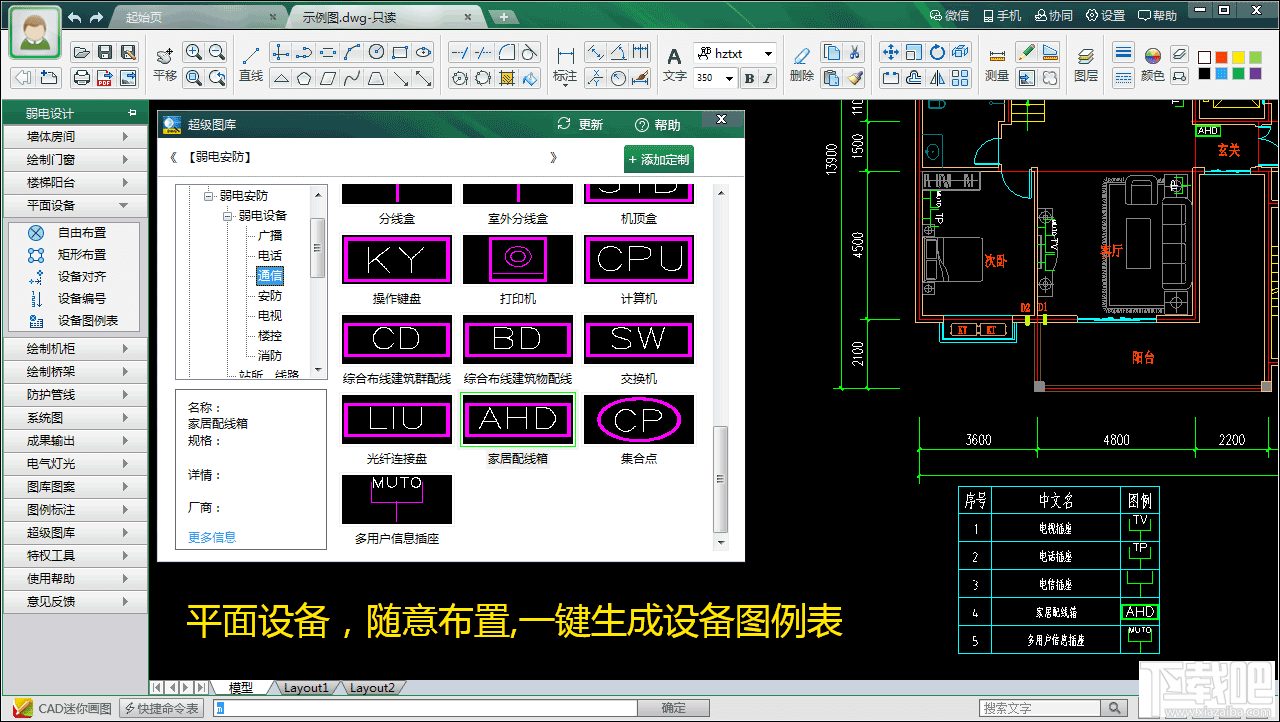Toggle the italic text button
Image resolution: width=1280 pixels, height=722 pixels.
[769, 78]
